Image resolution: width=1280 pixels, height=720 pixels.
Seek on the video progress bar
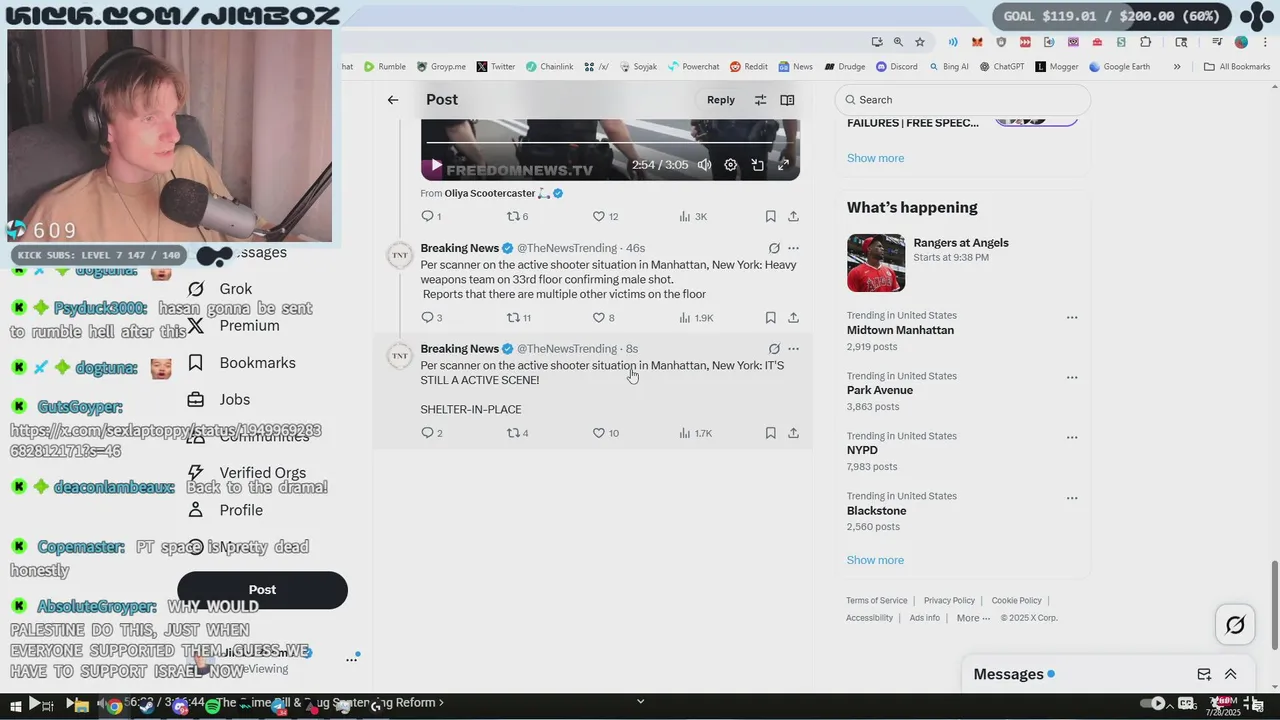click(x=610, y=143)
